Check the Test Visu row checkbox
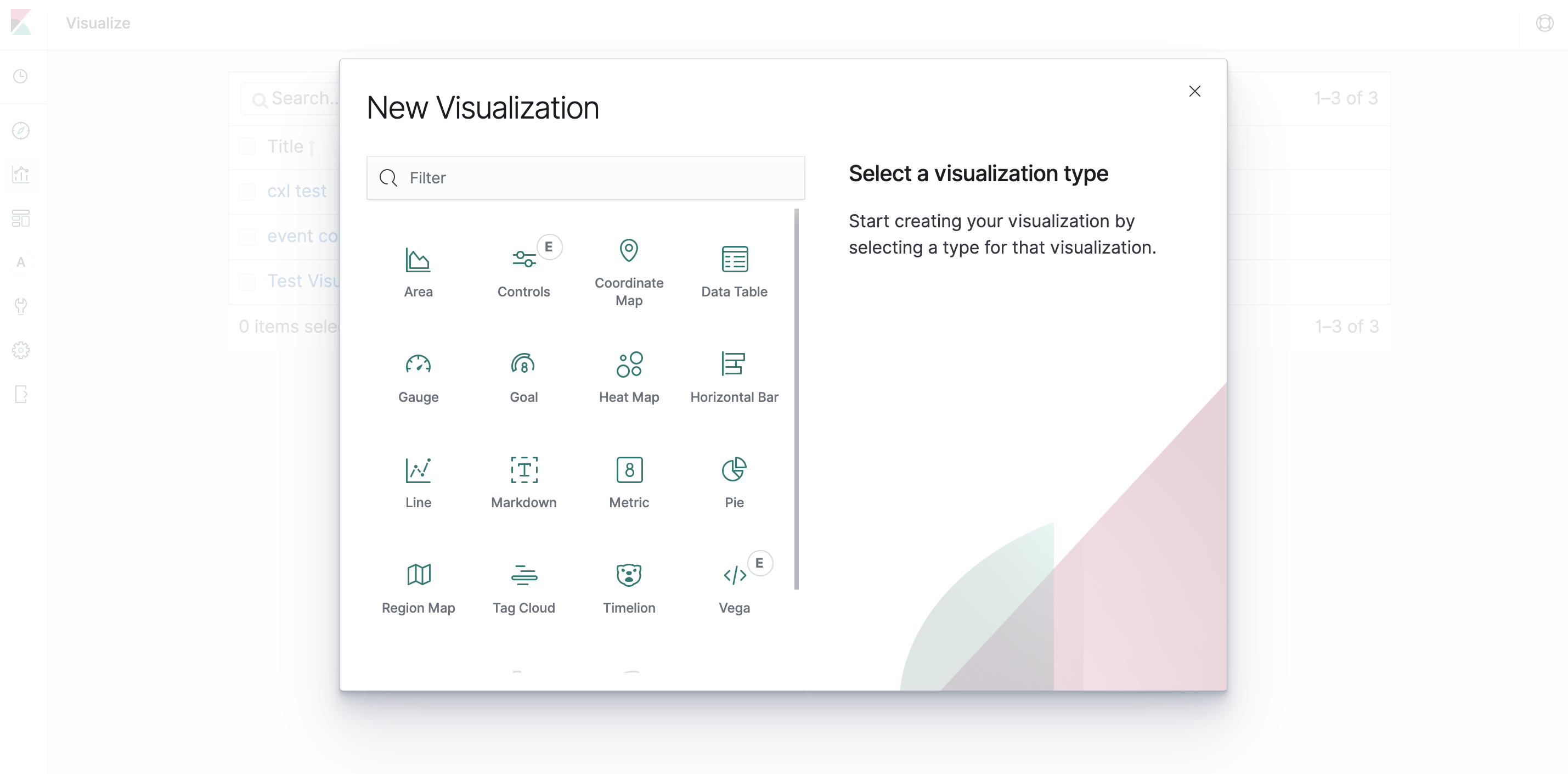This screenshot has height=774, width=1568. (247, 282)
